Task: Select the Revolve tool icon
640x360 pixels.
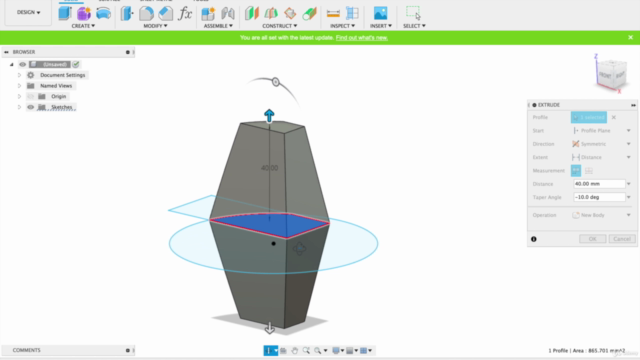Action: [104, 13]
